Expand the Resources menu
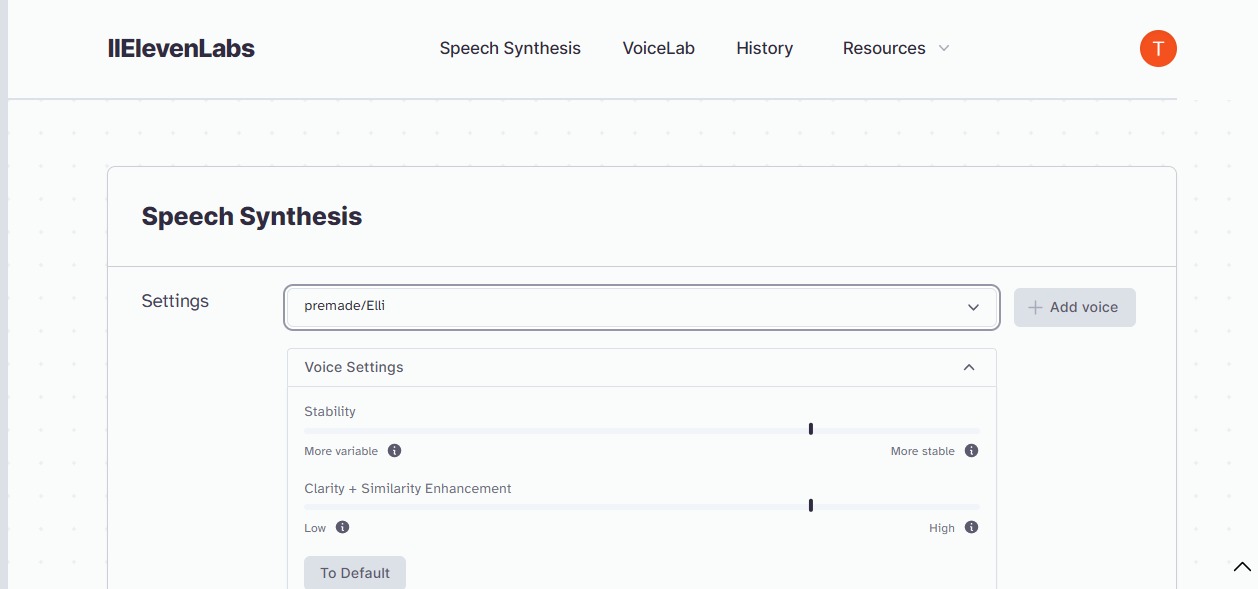Viewport: 1258px width, 589px height. coord(884,48)
